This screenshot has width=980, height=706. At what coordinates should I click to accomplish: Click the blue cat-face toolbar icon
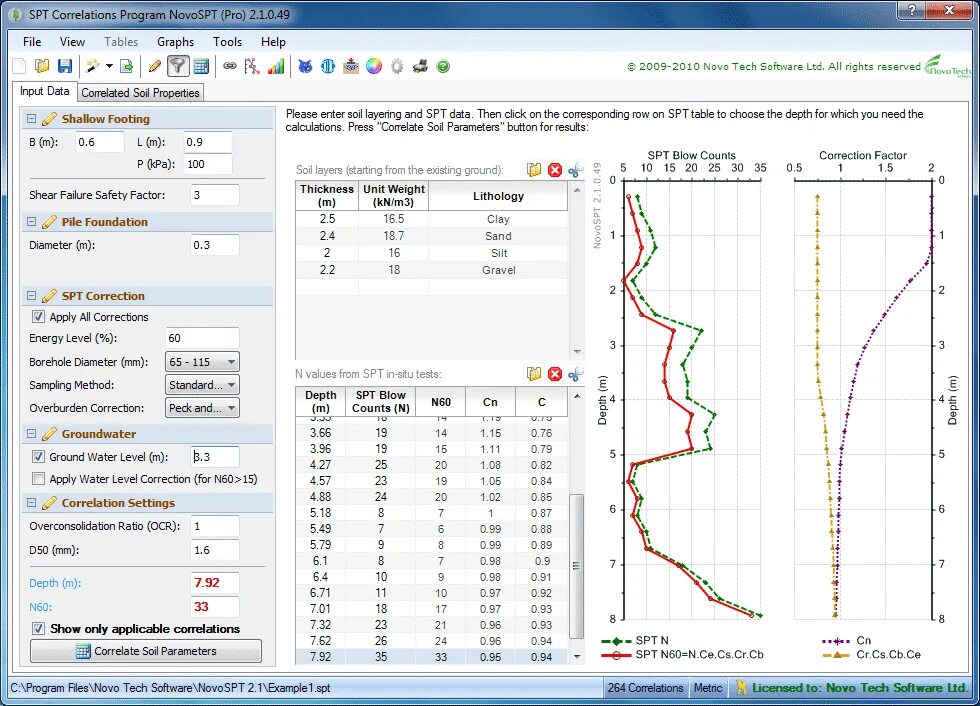click(x=305, y=66)
